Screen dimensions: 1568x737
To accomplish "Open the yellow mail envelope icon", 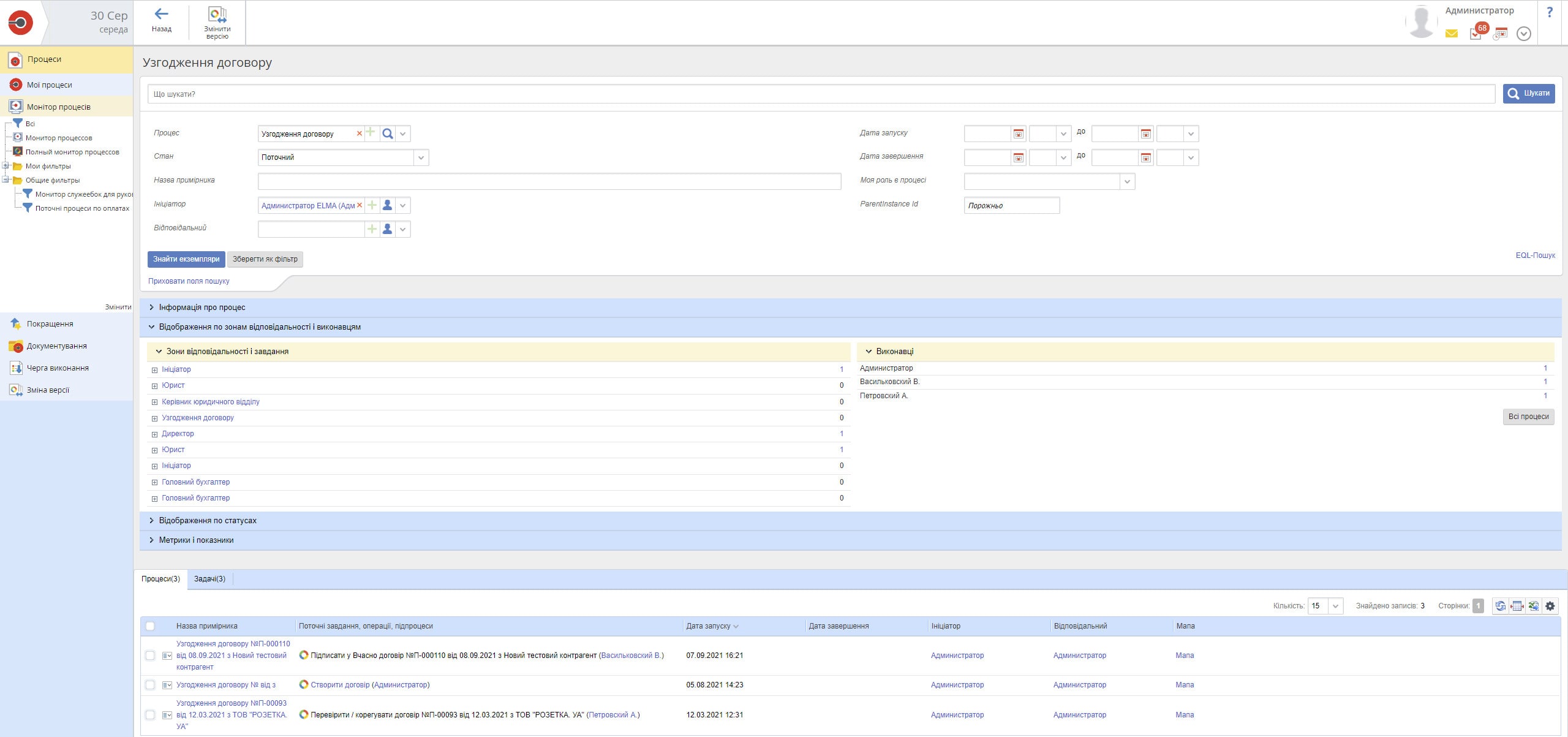I will (x=1451, y=34).
